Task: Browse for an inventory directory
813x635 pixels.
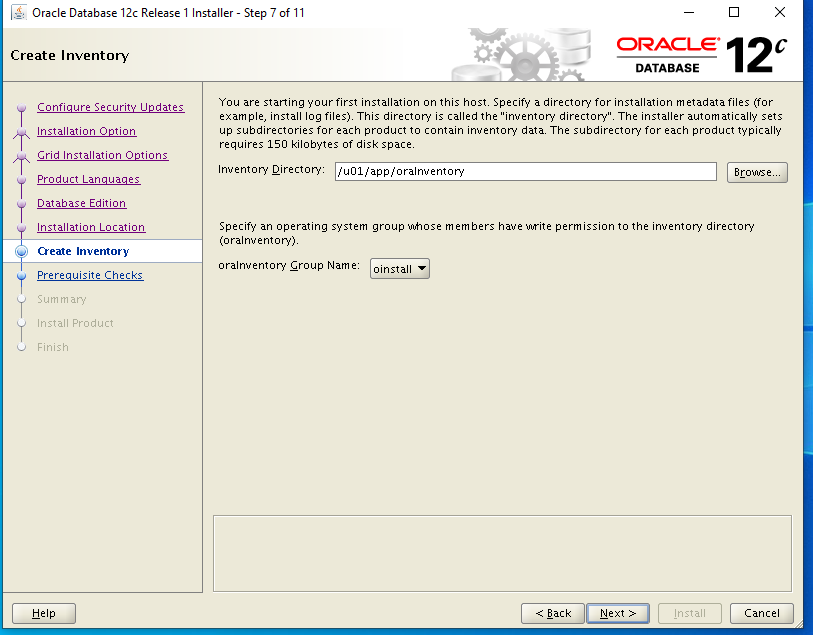Action: coord(757,173)
